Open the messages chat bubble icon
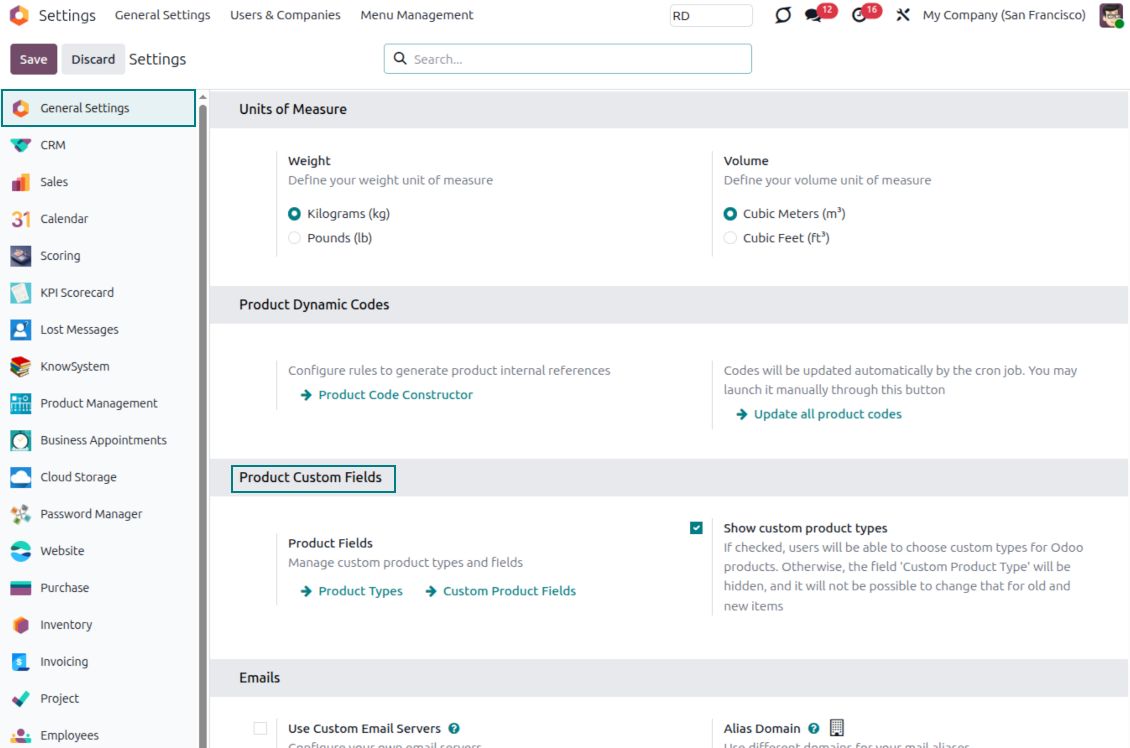This screenshot has width=1130, height=748. click(x=813, y=16)
